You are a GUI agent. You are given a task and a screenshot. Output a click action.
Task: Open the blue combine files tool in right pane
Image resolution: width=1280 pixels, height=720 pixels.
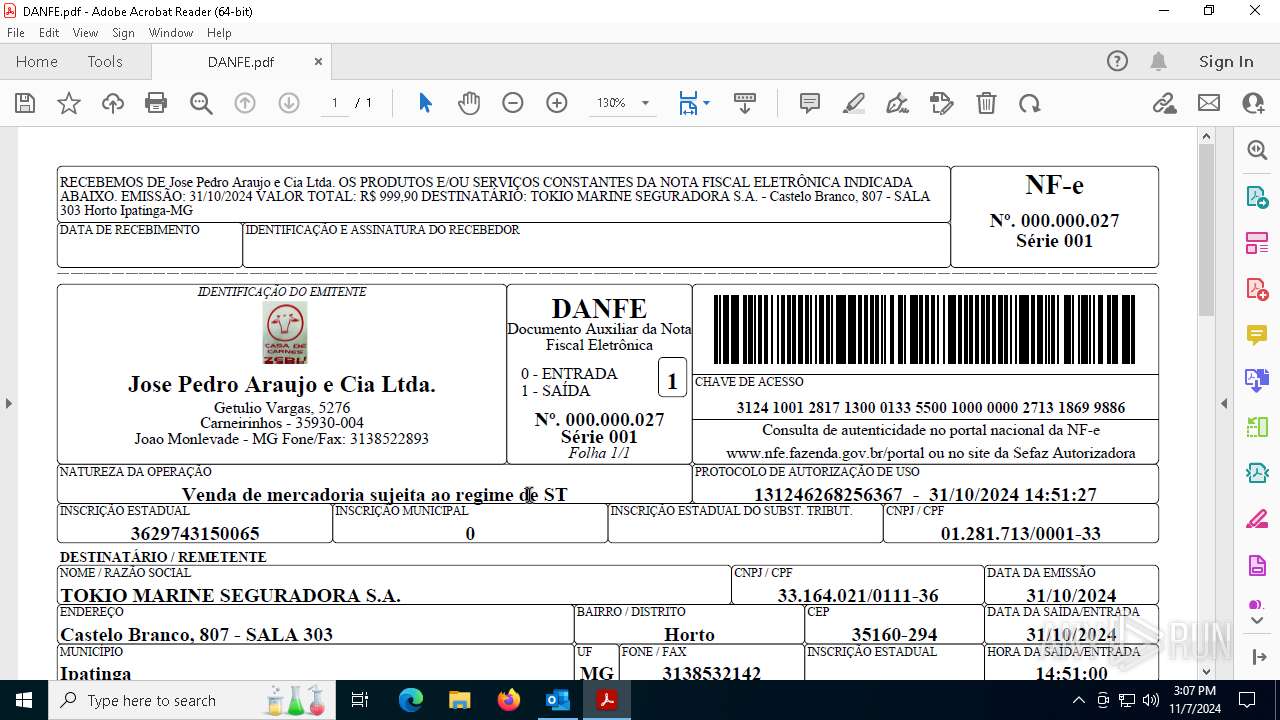pos(1257,381)
